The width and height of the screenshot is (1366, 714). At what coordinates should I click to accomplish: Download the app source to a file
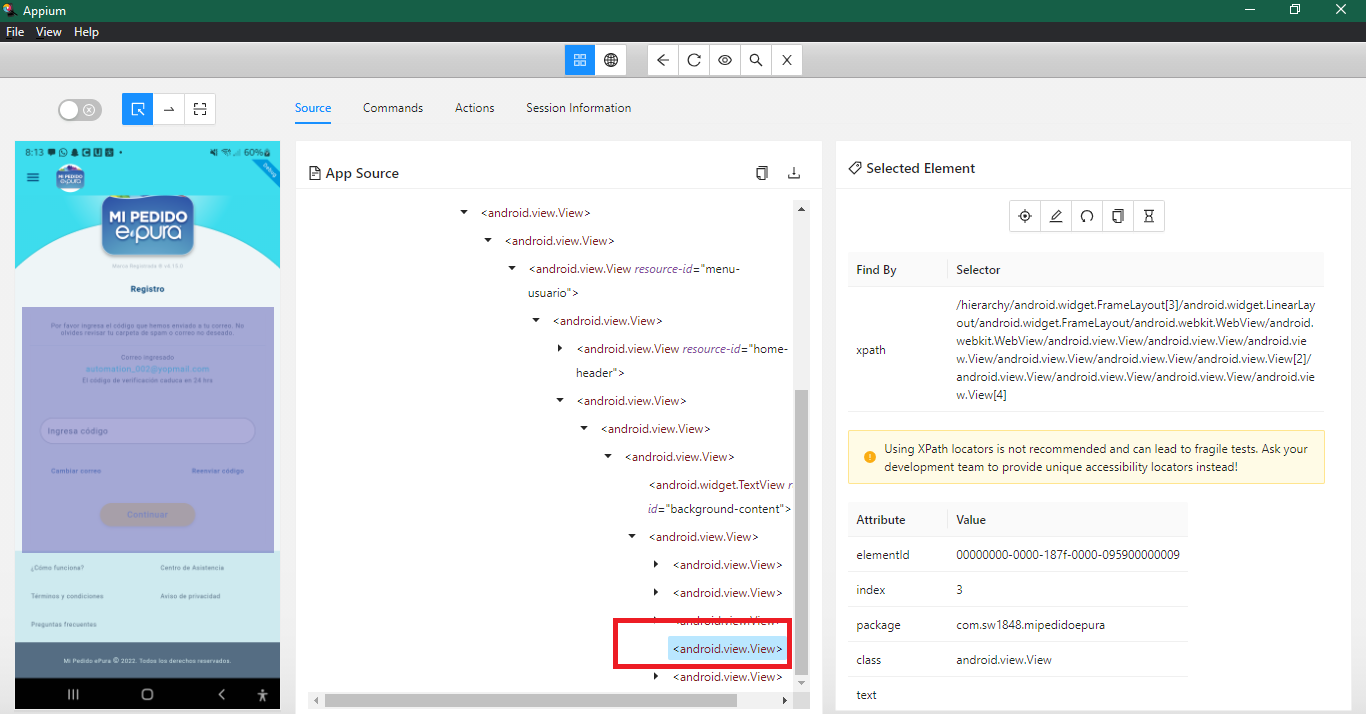[794, 172]
